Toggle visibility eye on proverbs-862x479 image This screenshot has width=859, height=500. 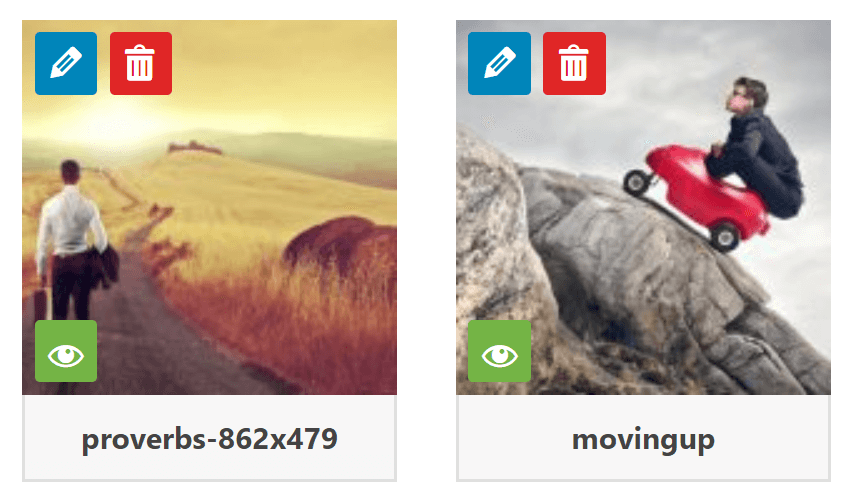coord(66,351)
